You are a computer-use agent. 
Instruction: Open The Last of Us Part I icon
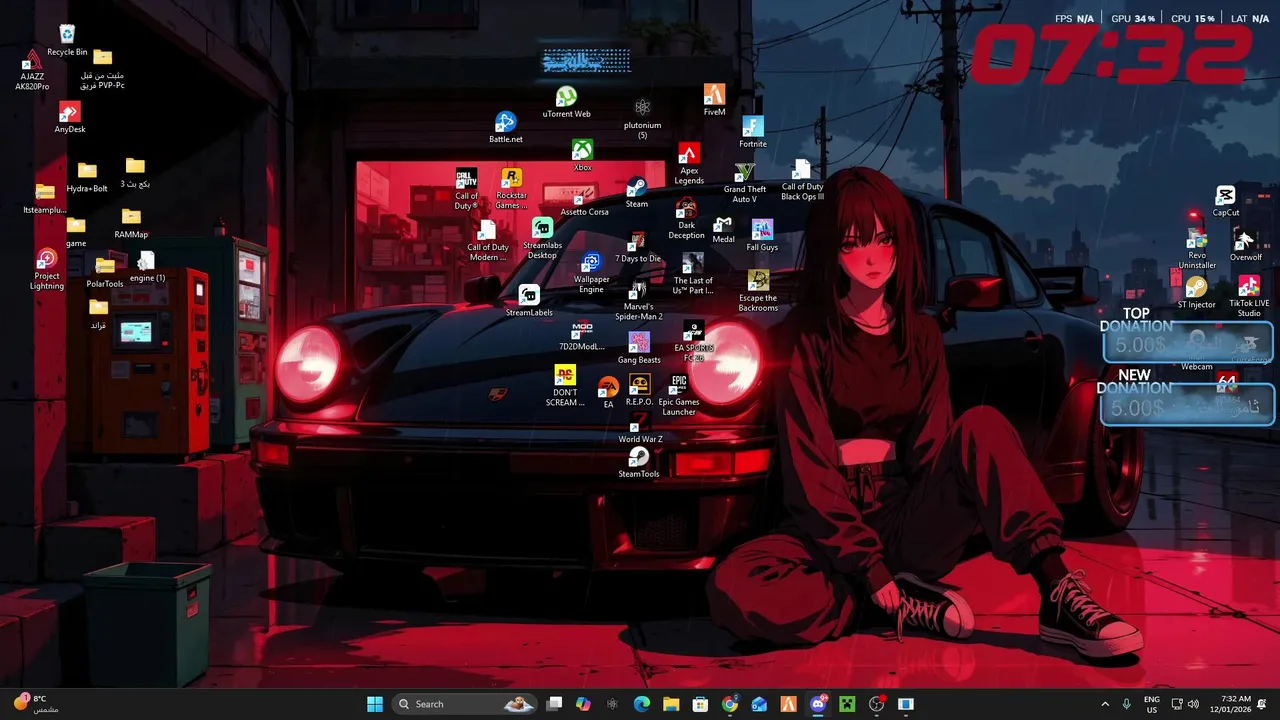693,274
